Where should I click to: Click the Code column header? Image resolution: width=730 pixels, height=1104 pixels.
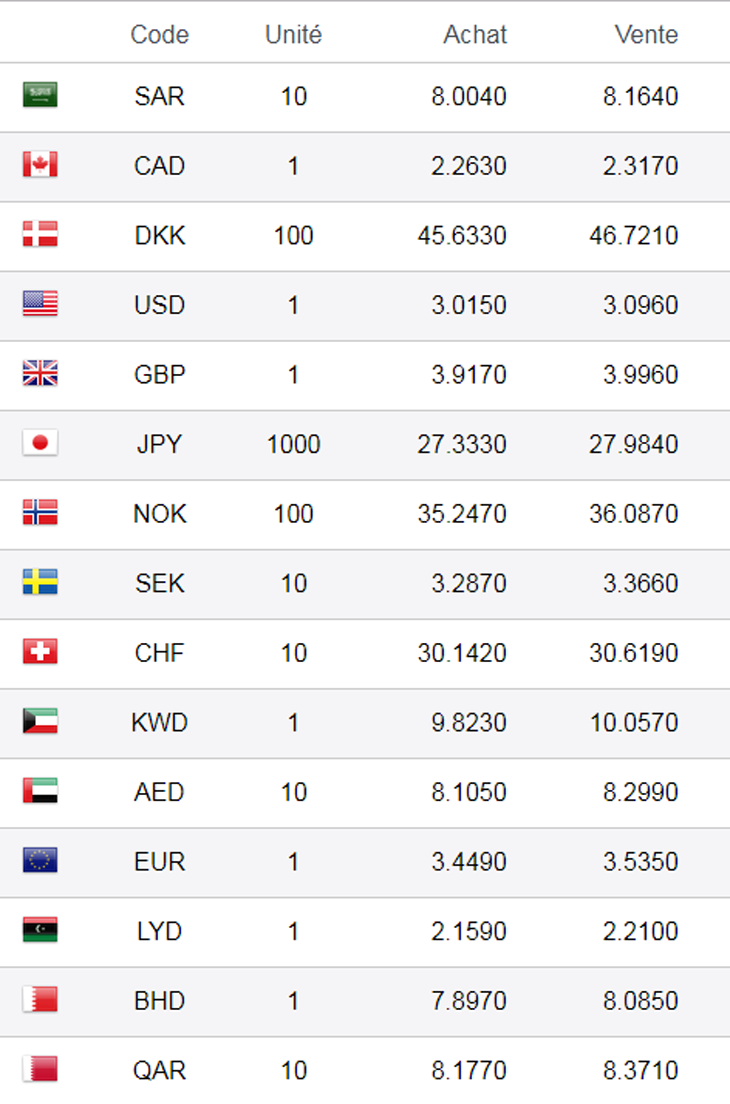(x=159, y=34)
